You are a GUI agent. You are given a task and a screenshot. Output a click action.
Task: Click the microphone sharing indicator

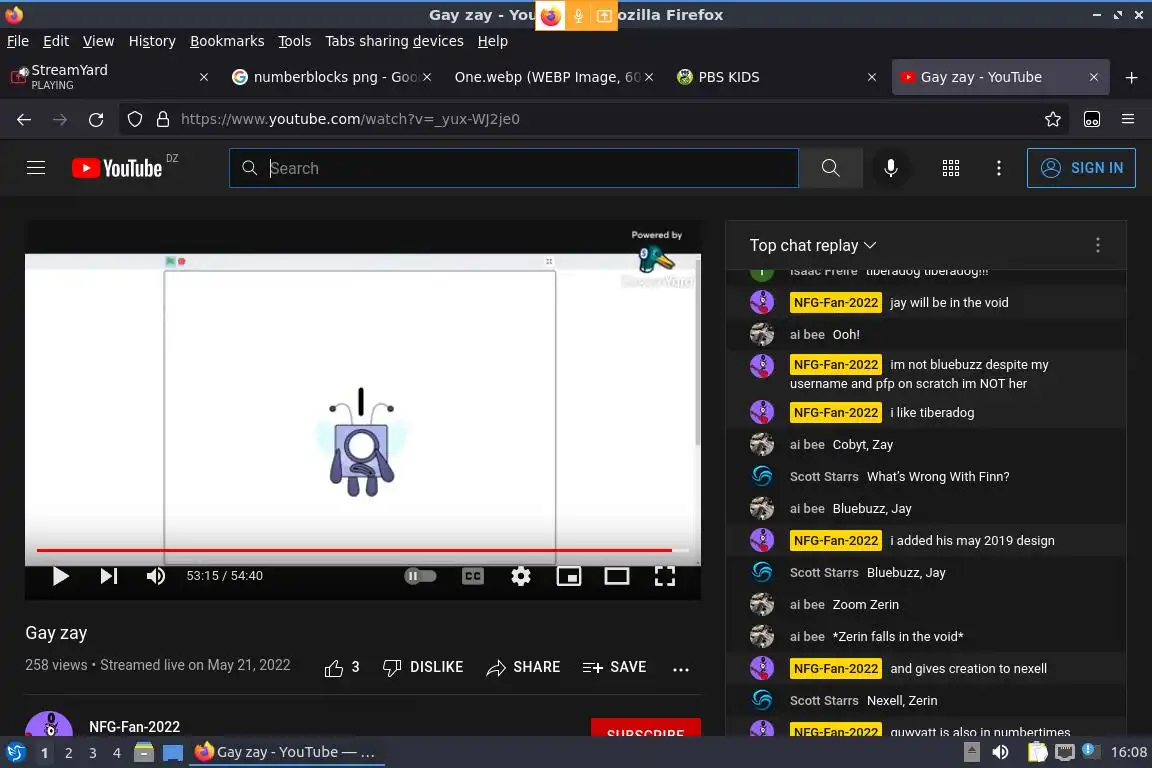(578, 15)
